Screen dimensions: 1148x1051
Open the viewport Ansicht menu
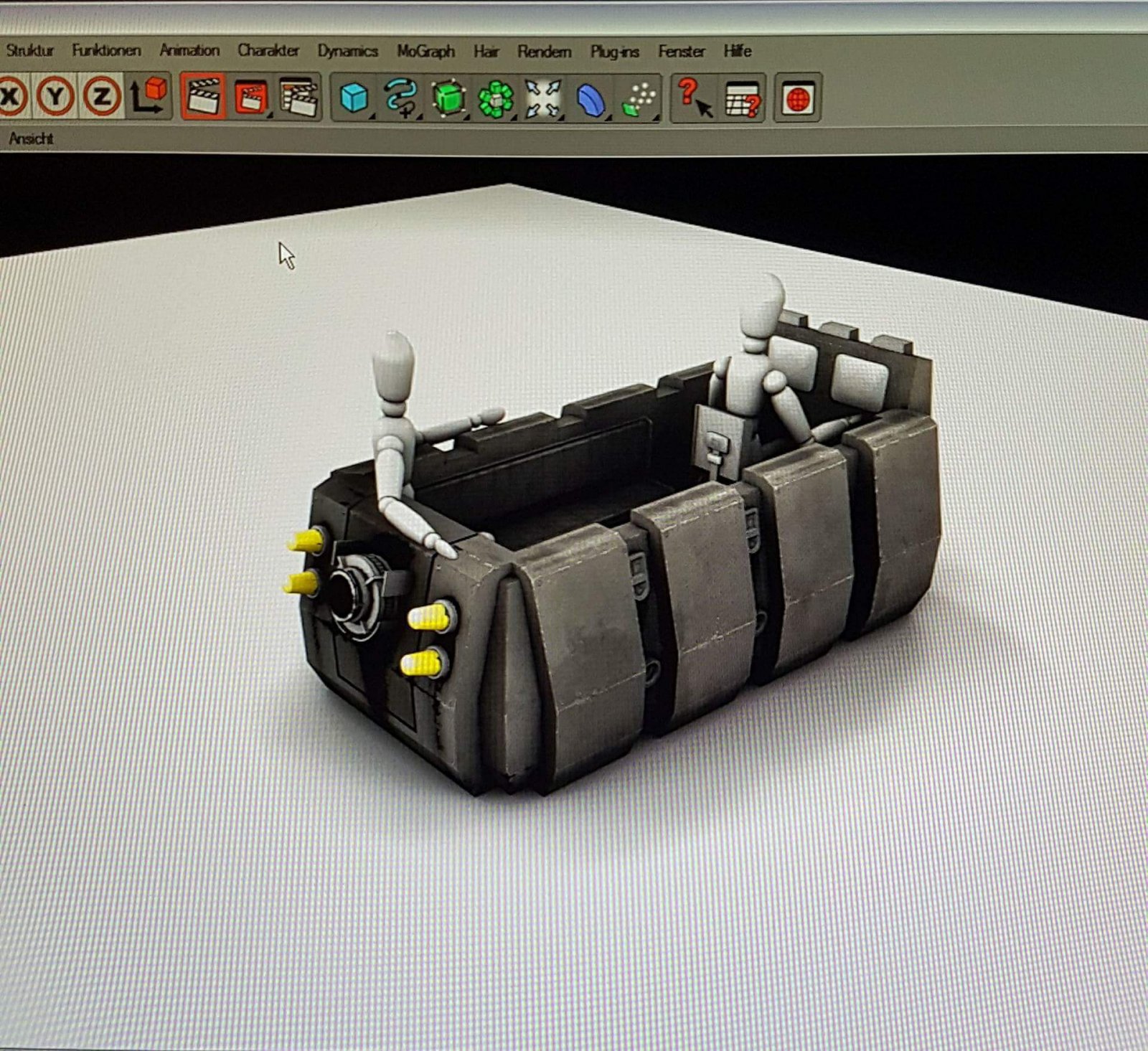pyautogui.click(x=31, y=138)
